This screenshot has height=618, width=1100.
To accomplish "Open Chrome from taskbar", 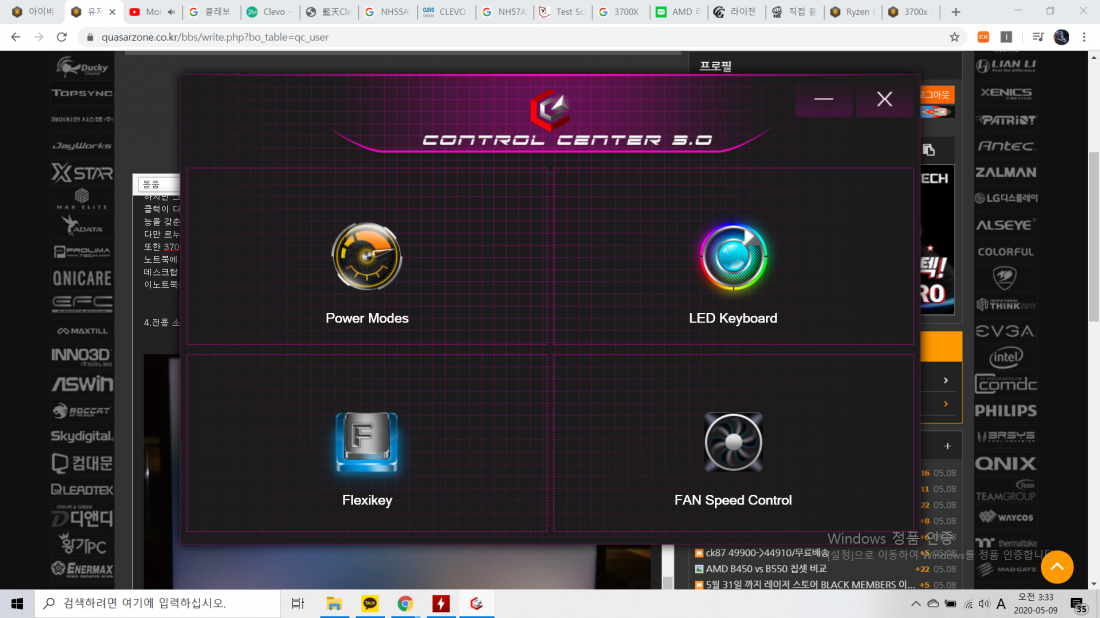I will click(405, 603).
